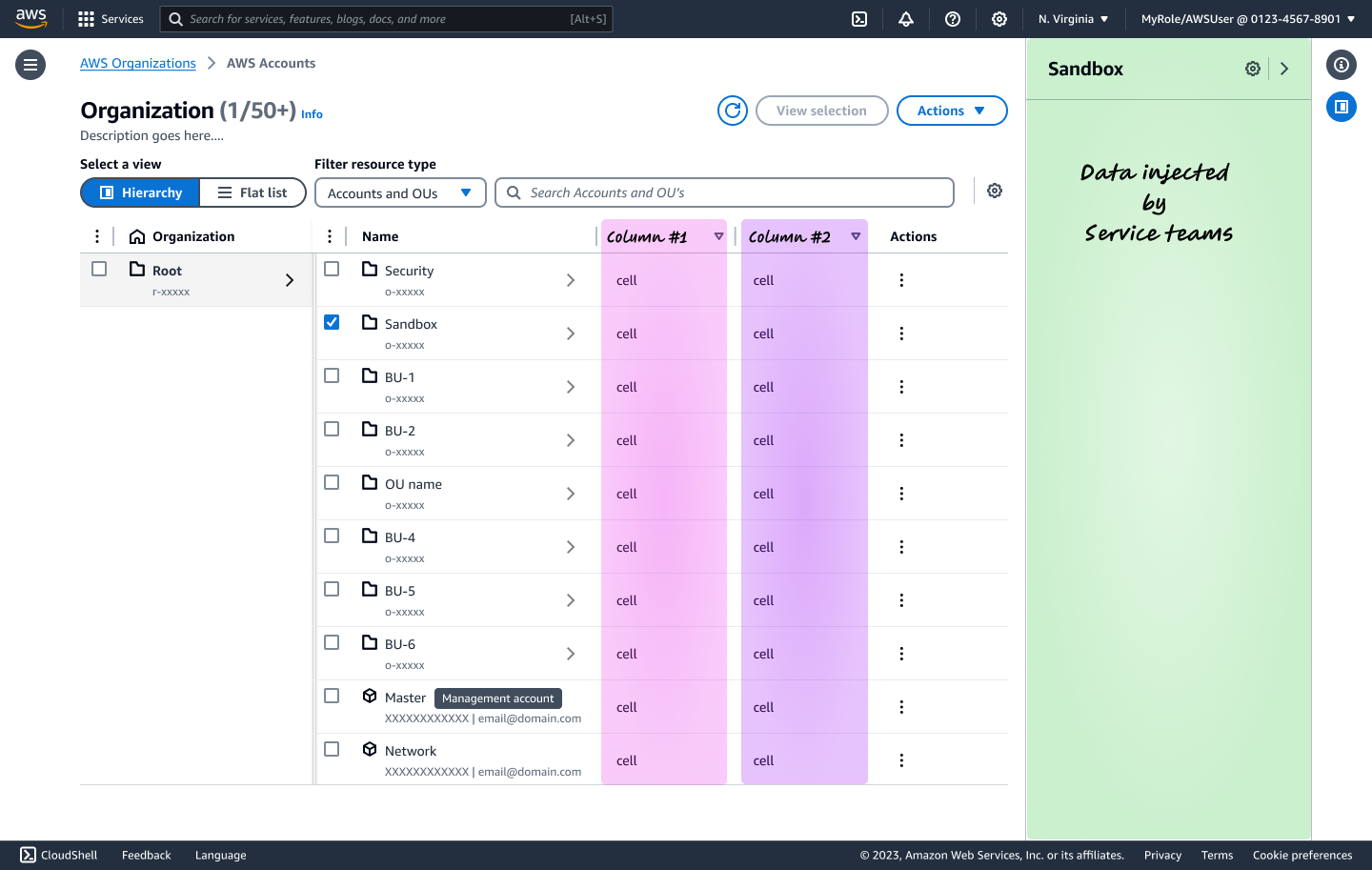
Task: Switch to Flat list view
Action: click(252, 192)
